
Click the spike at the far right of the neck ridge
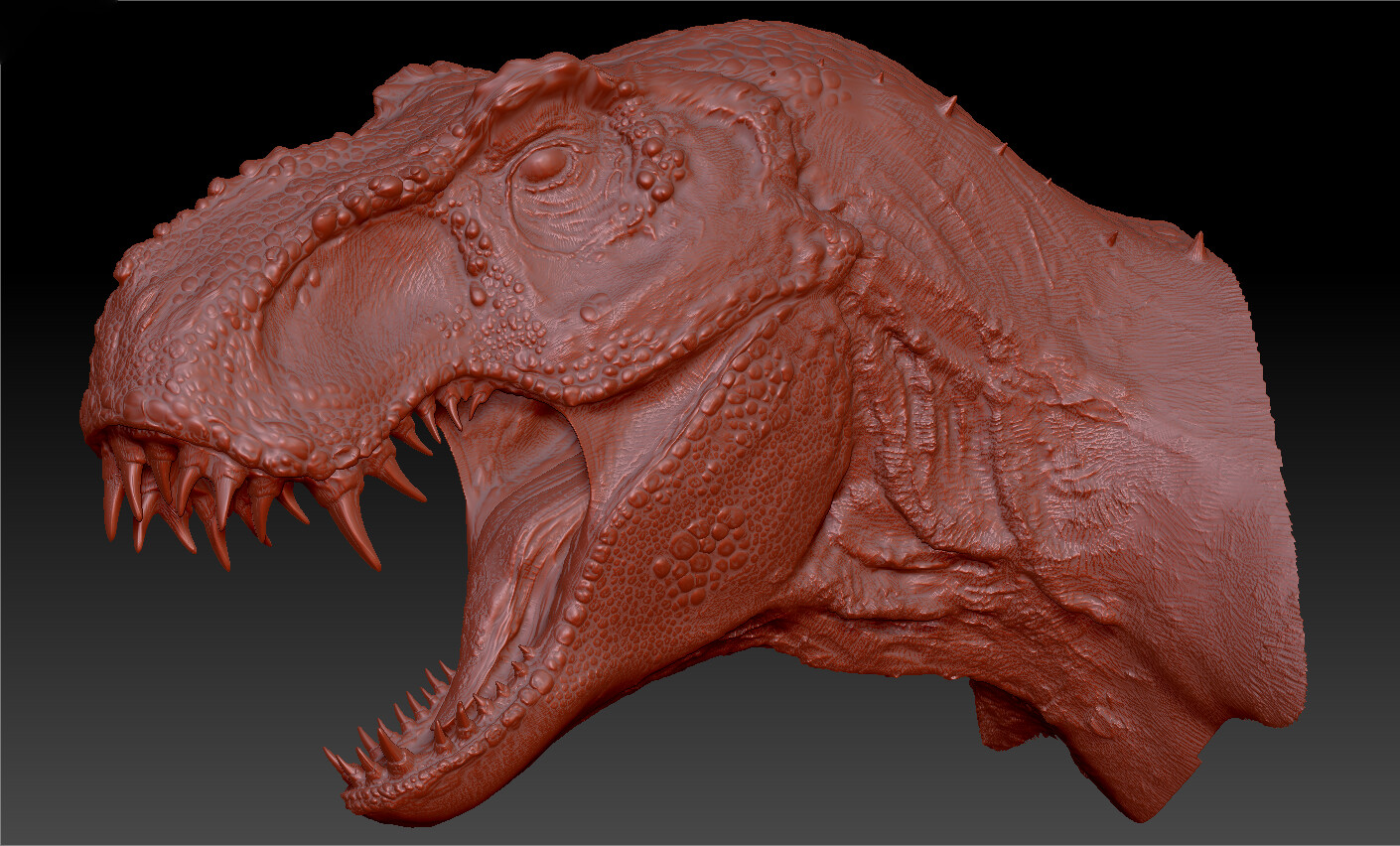1196,245
